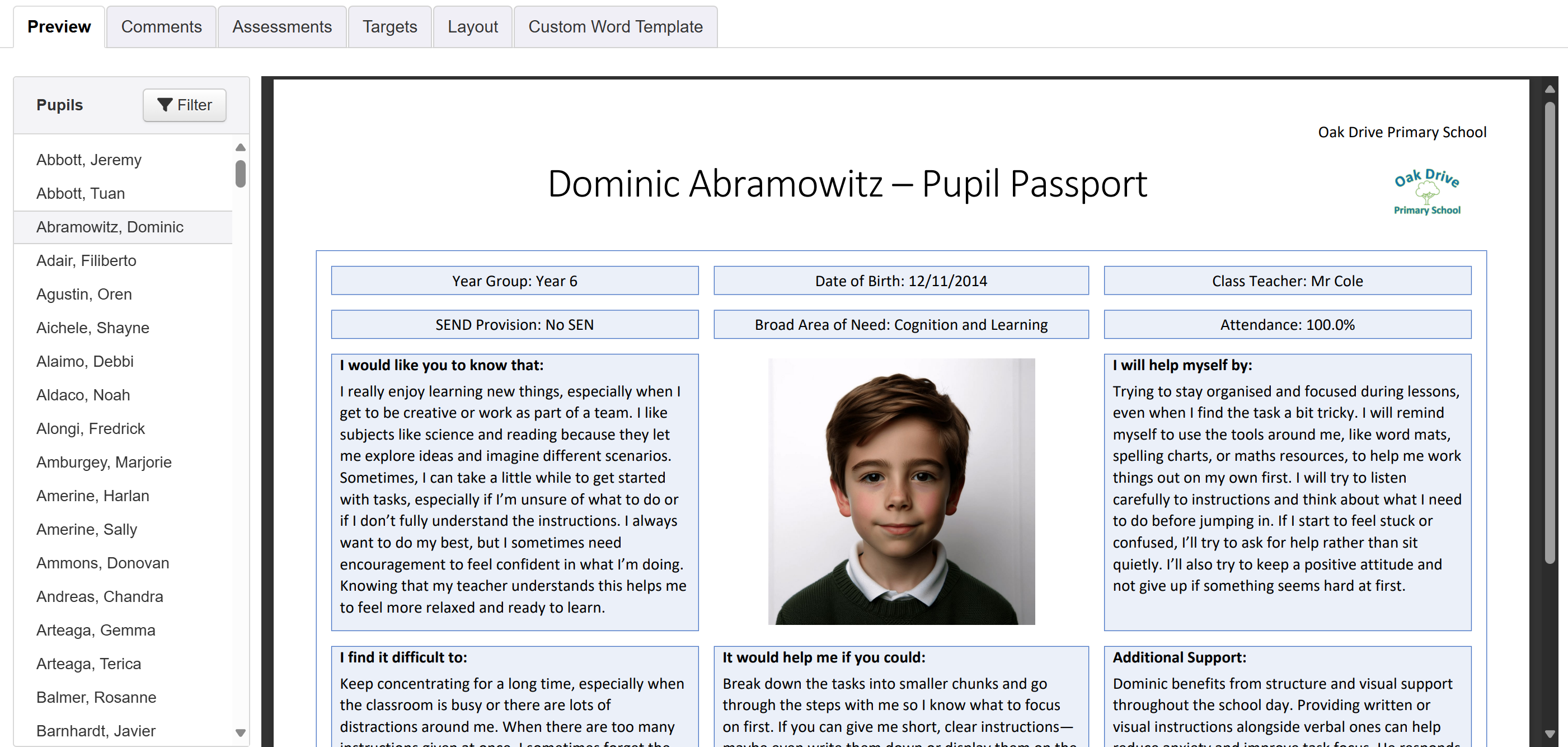Select pupil Adair, Filiberto
Image resolution: width=1568 pixels, height=747 pixels.
[x=86, y=261]
